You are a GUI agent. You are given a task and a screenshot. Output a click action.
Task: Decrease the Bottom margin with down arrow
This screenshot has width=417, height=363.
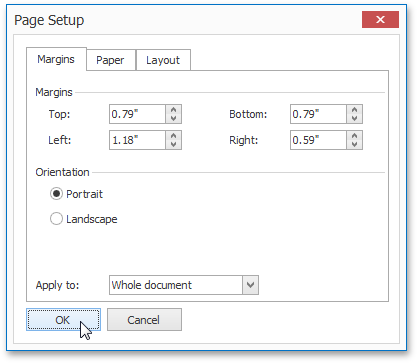pos(355,118)
